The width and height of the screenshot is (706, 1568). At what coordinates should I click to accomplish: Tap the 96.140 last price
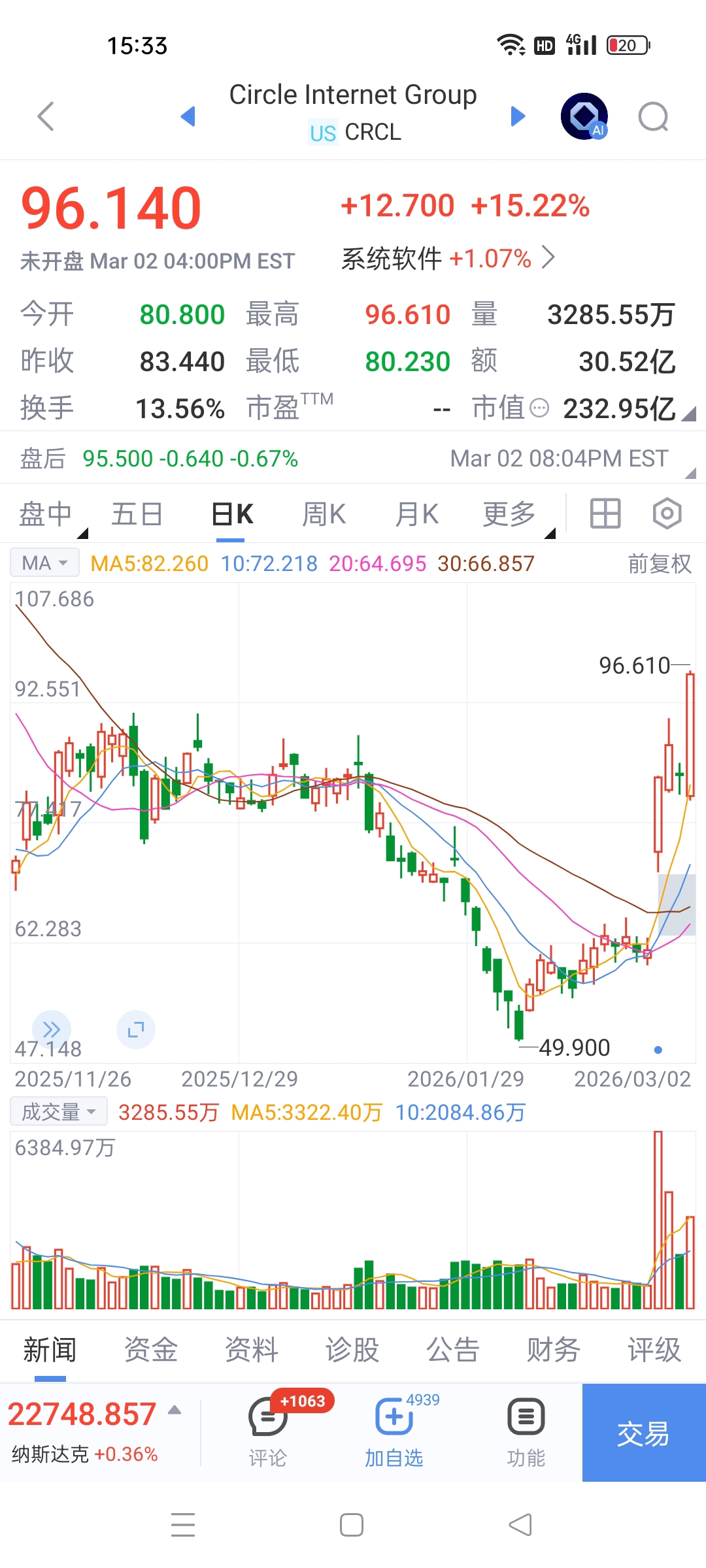[111, 208]
